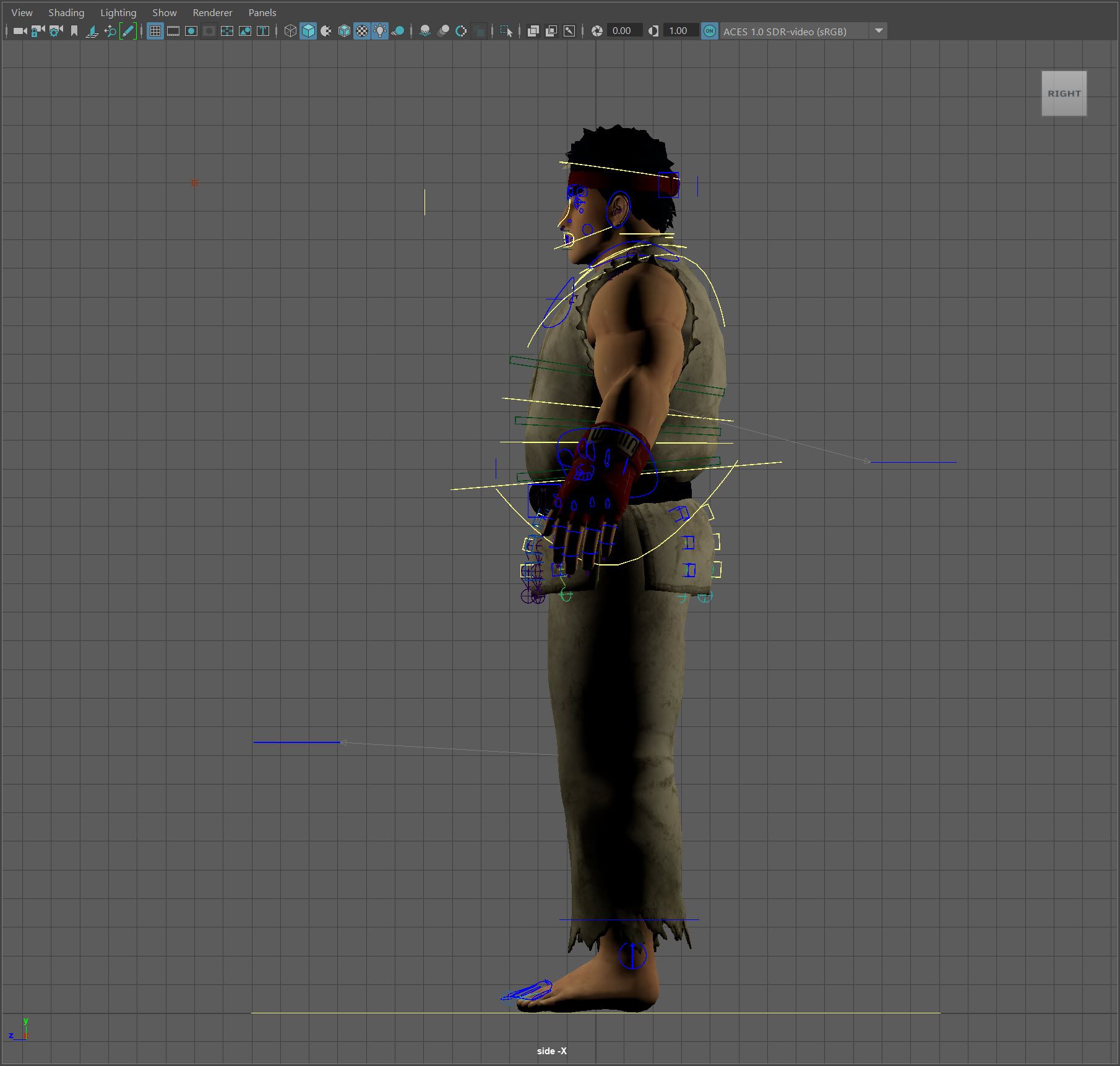Select the blue ear control circle
The height and width of the screenshot is (1066, 1120).
click(x=618, y=208)
